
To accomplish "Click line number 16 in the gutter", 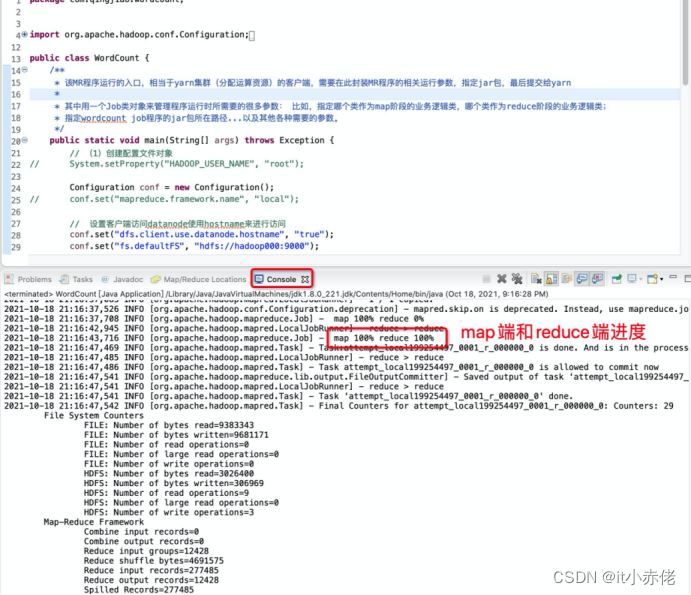I will click(16, 95).
